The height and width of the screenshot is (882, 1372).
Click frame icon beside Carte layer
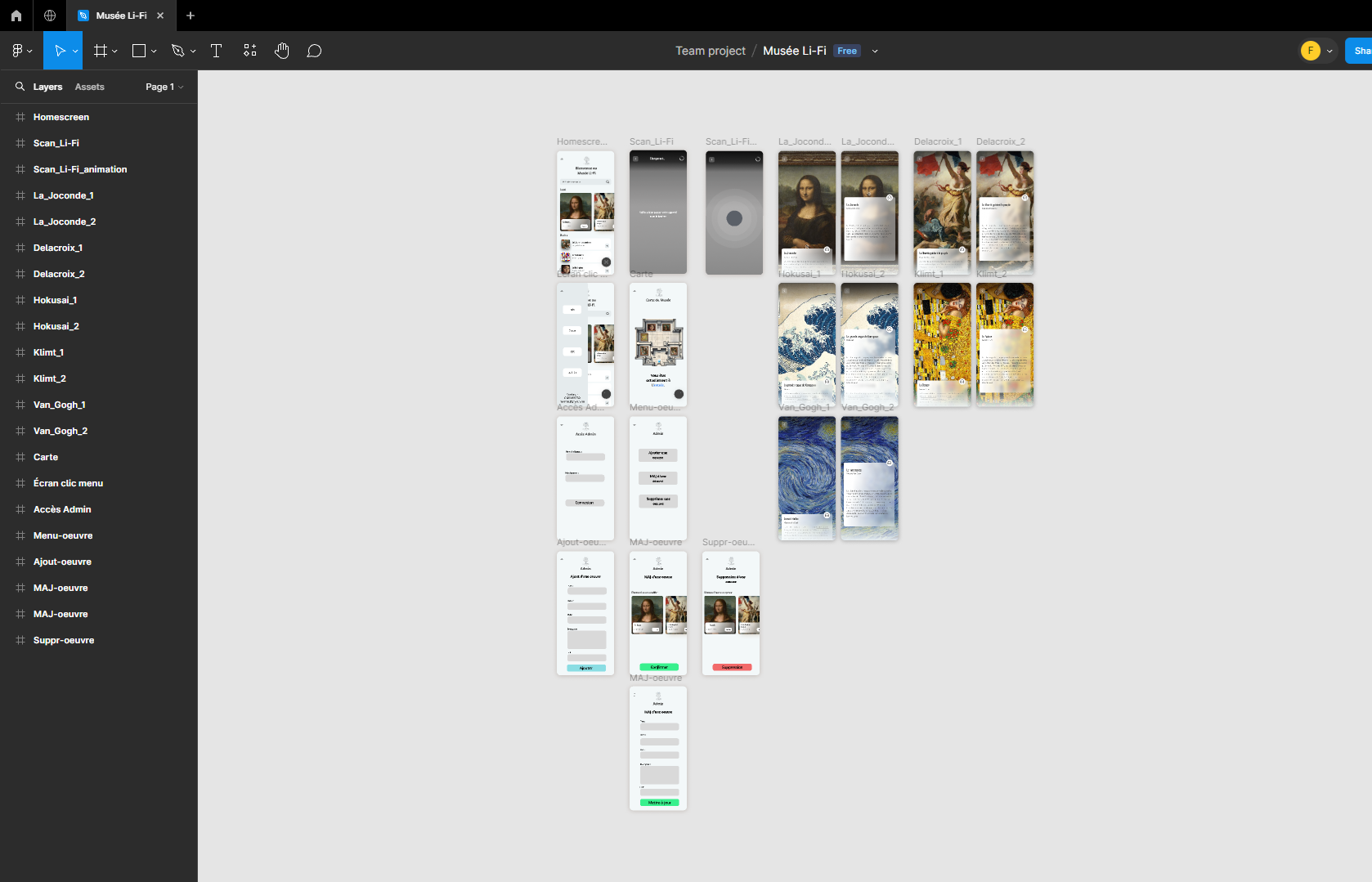20,457
